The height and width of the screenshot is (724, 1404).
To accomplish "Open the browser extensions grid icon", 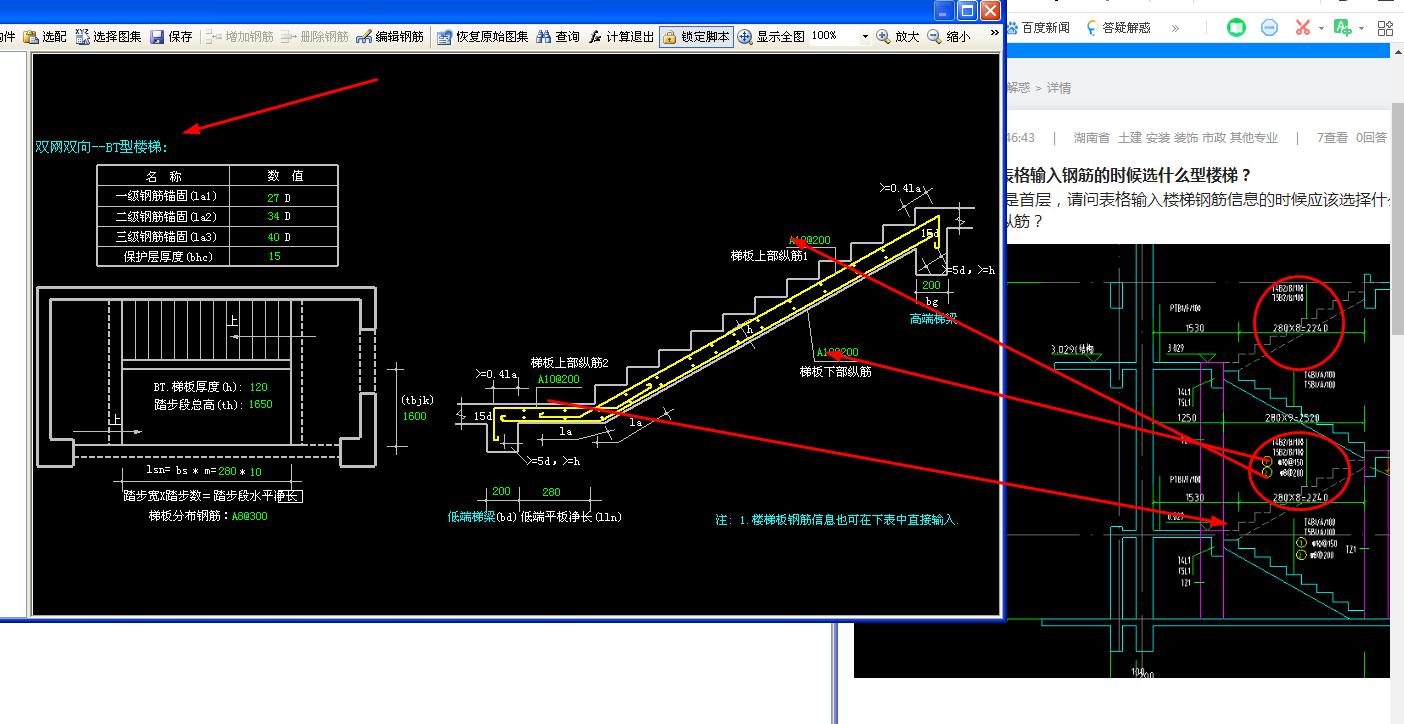I will (x=1385, y=28).
